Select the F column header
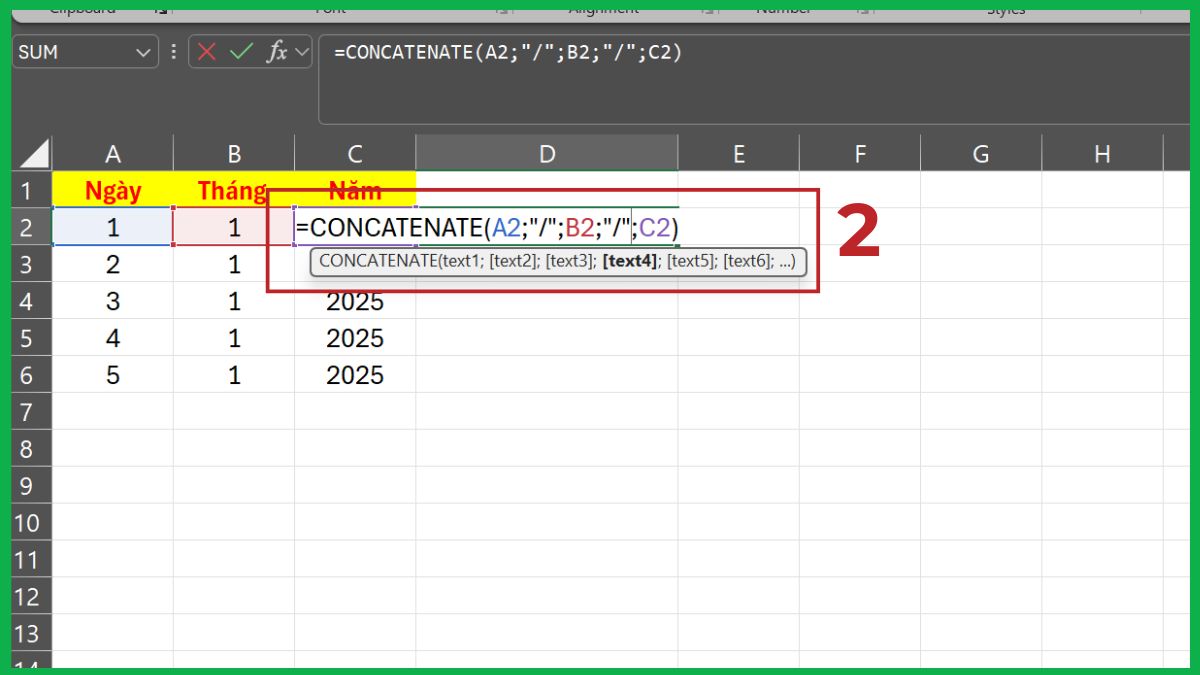 [860, 153]
